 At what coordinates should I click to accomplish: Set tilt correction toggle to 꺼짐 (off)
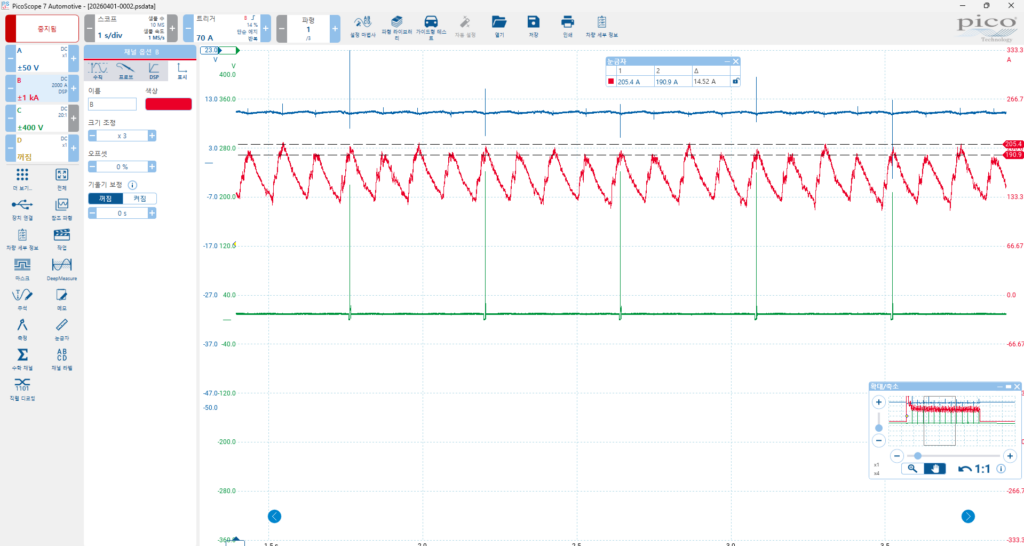[105, 198]
